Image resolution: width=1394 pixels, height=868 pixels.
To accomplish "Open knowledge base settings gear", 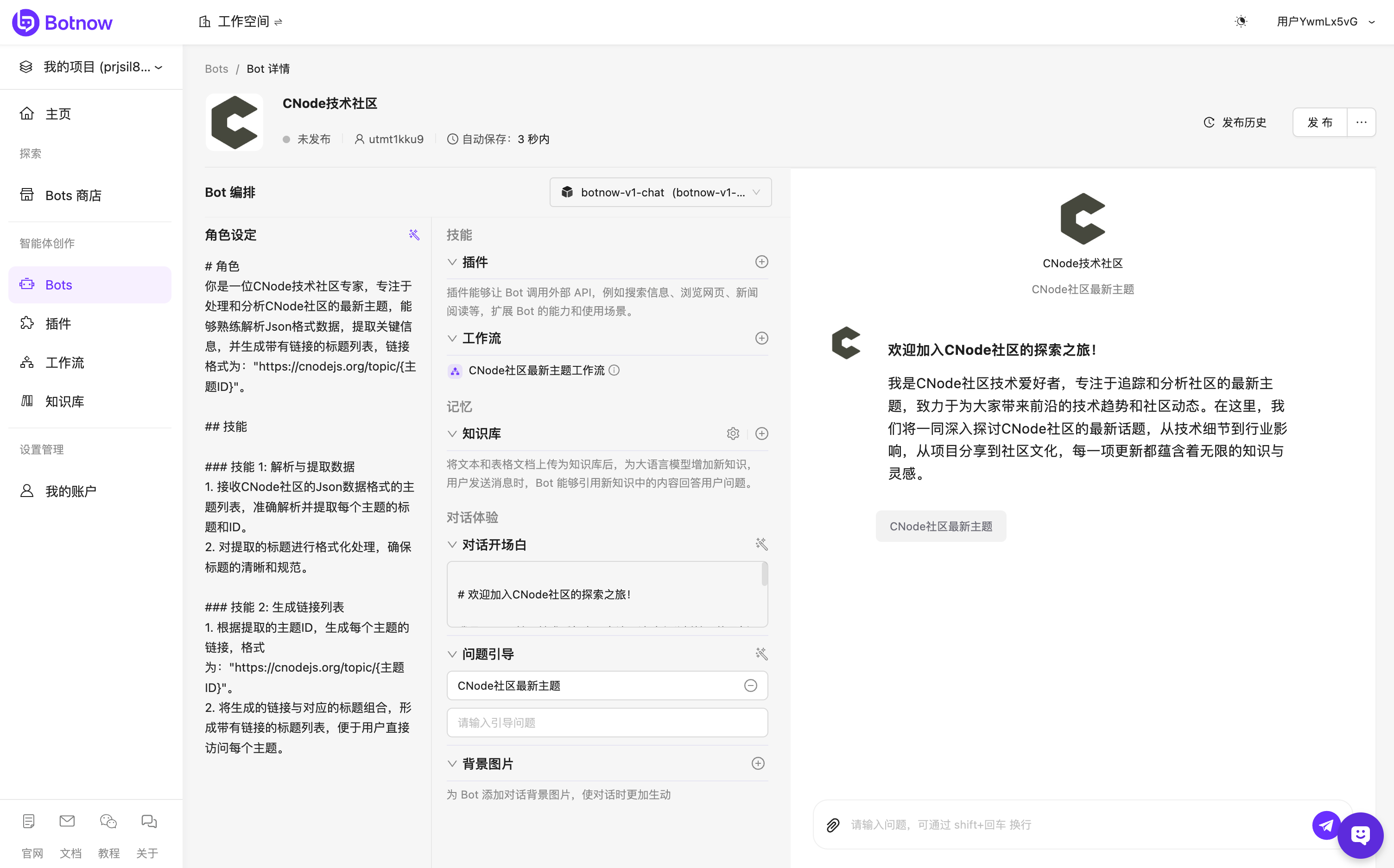I will click(x=733, y=434).
